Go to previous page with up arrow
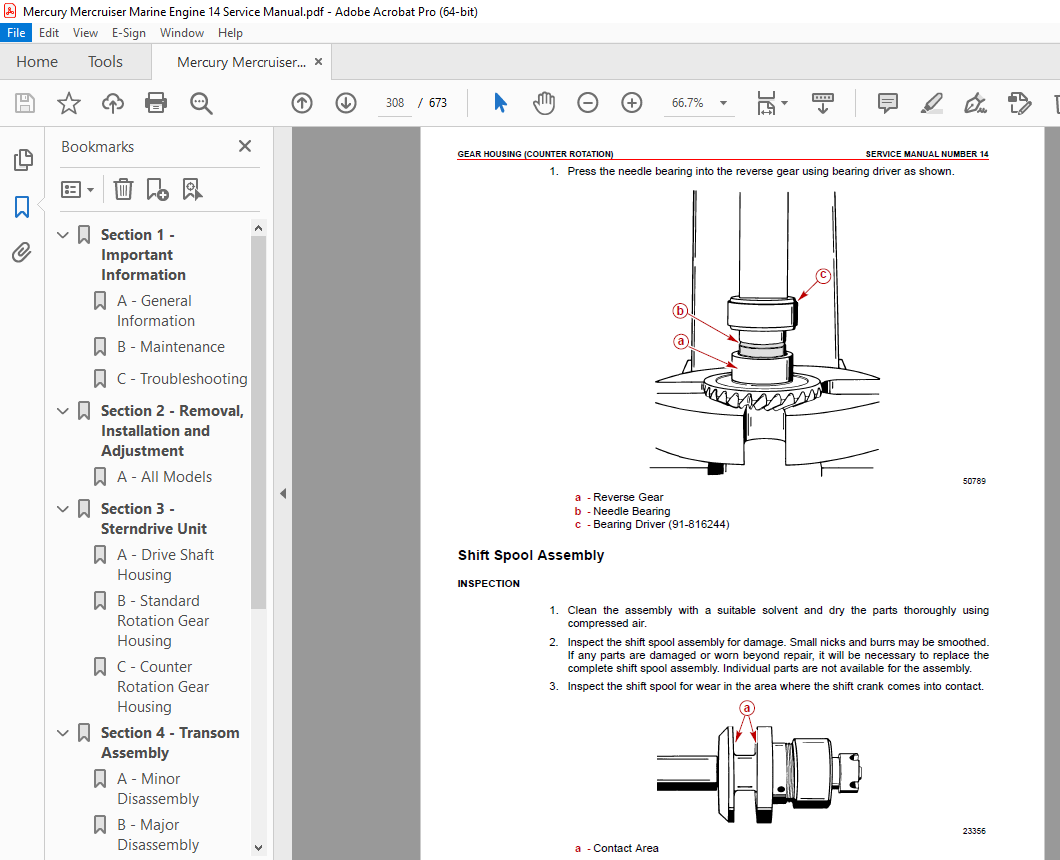 pos(302,103)
